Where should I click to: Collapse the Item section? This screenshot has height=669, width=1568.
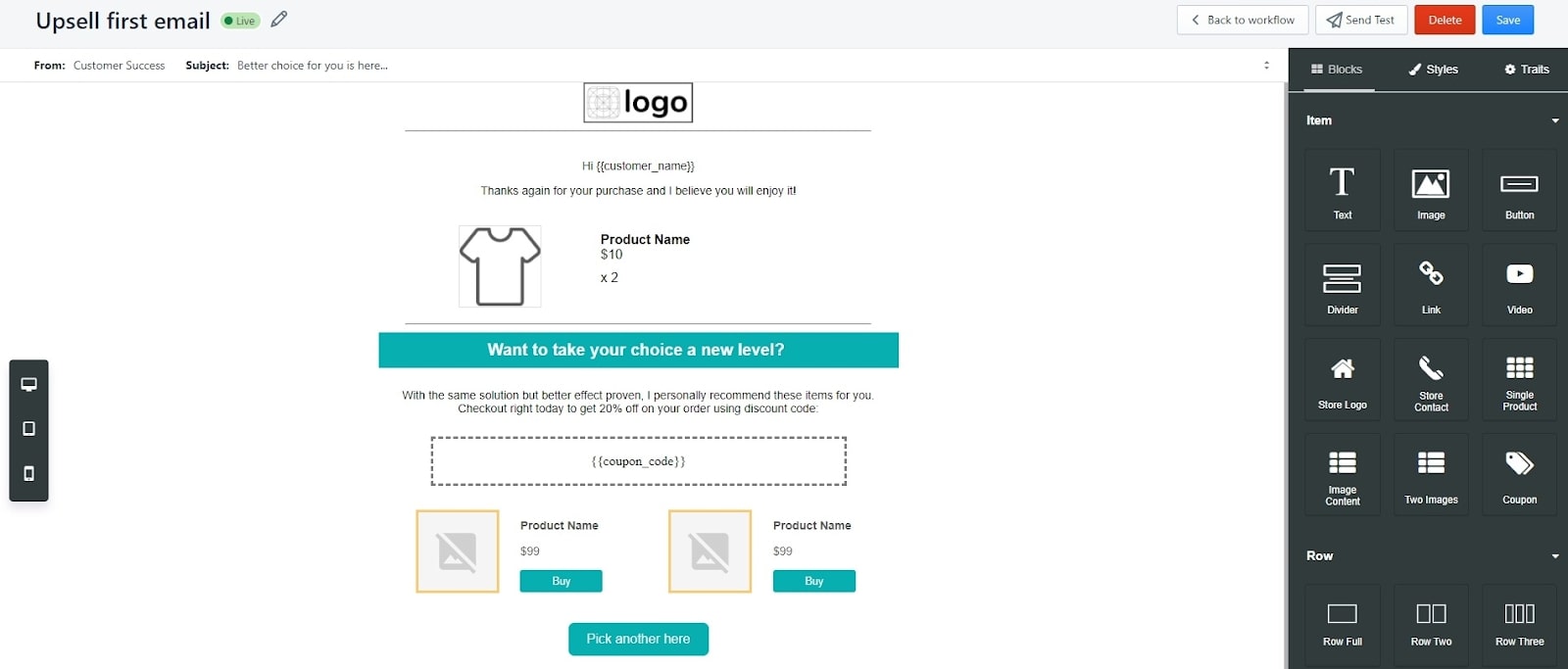tap(1554, 120)
